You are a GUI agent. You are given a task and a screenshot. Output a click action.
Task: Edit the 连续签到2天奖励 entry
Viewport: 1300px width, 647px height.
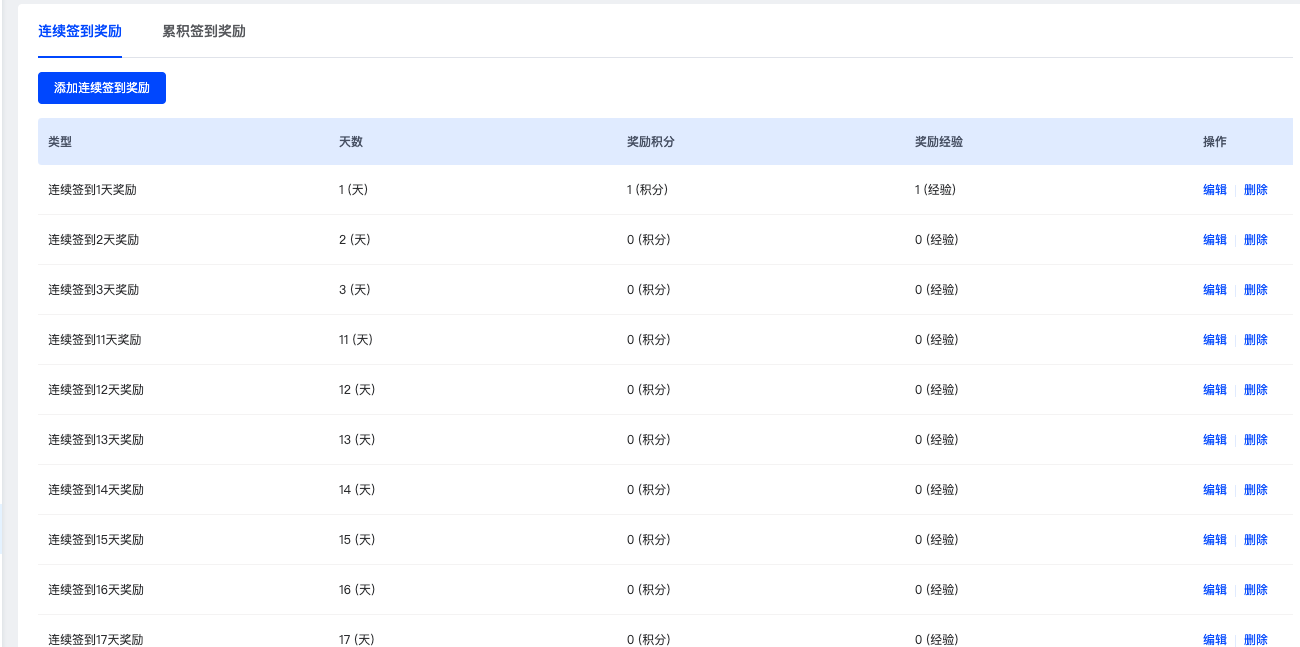pyautogui.click(x=1214, y=240)
